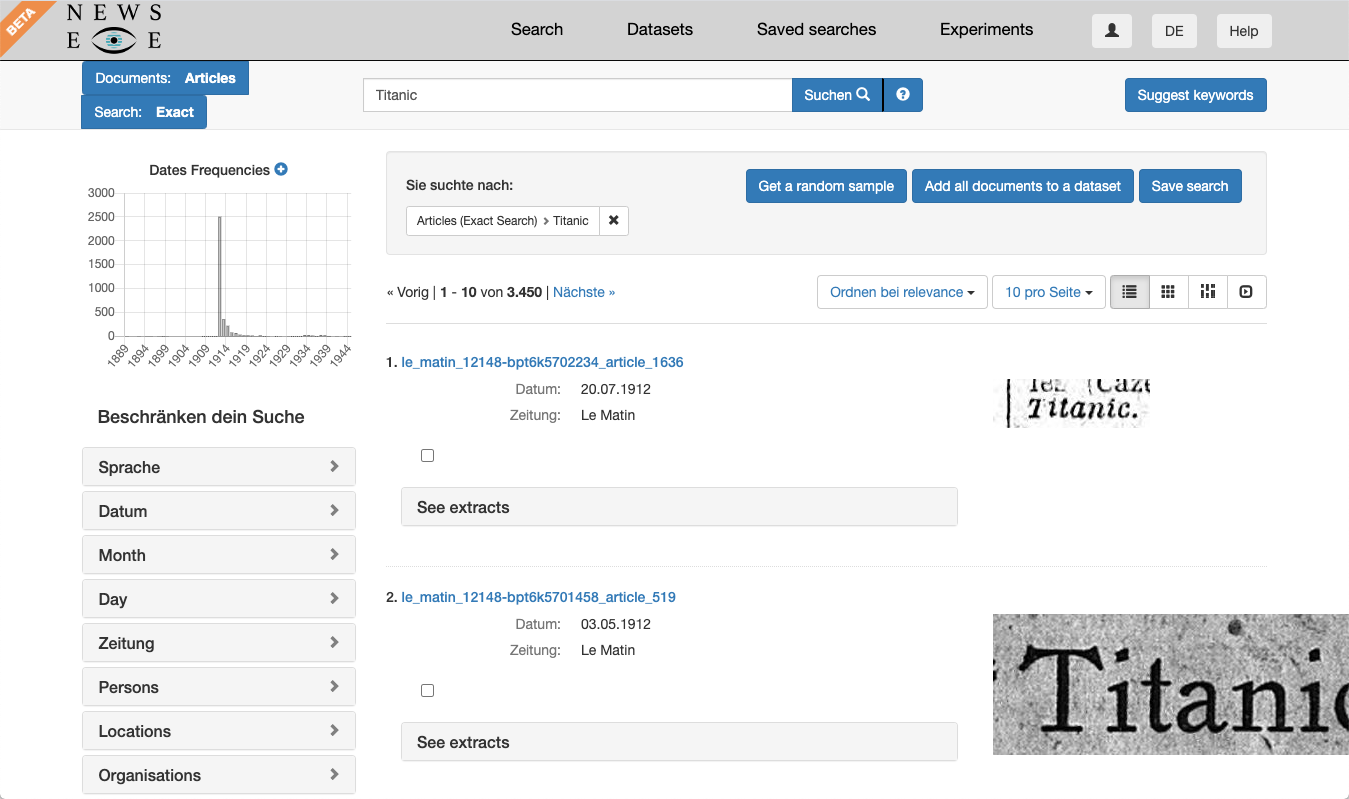
Task: Remove the Titanic search filter with X
Action: (614, 221)
